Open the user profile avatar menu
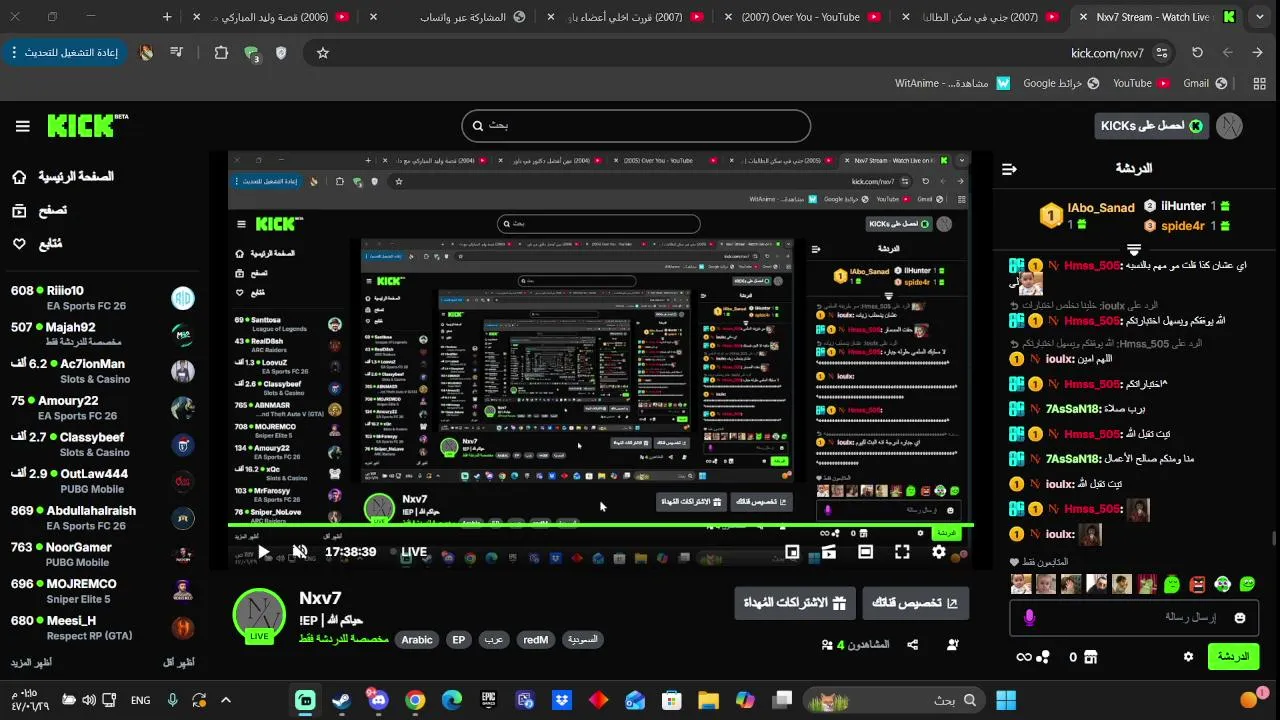Viewport: 1280px width, 720px height. tap(1229, 126)
